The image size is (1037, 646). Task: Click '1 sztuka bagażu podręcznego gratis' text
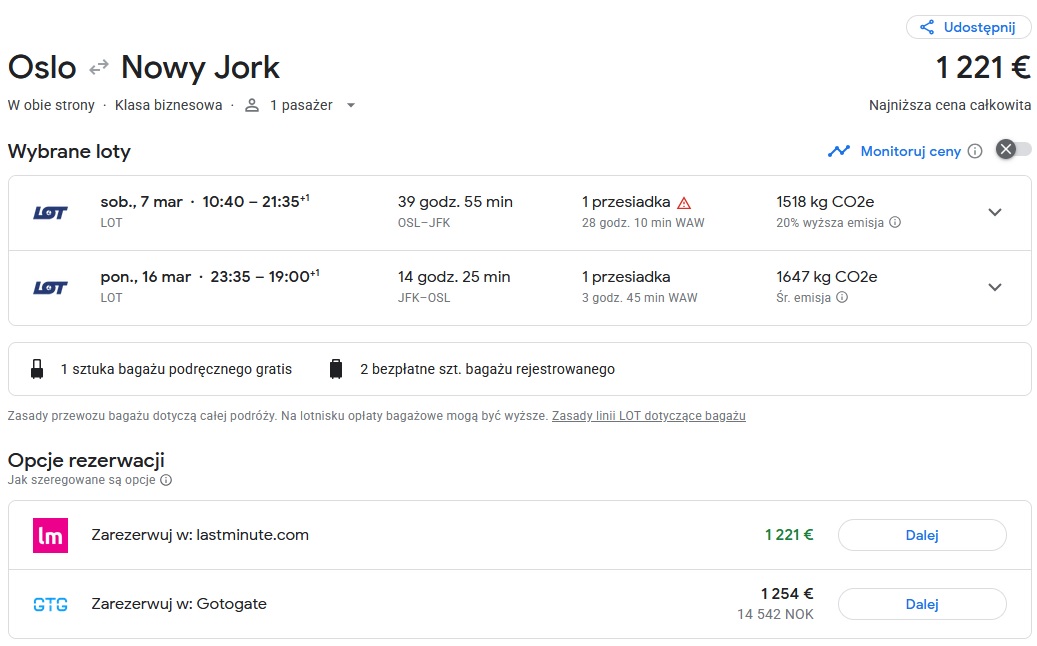(176, 369)
